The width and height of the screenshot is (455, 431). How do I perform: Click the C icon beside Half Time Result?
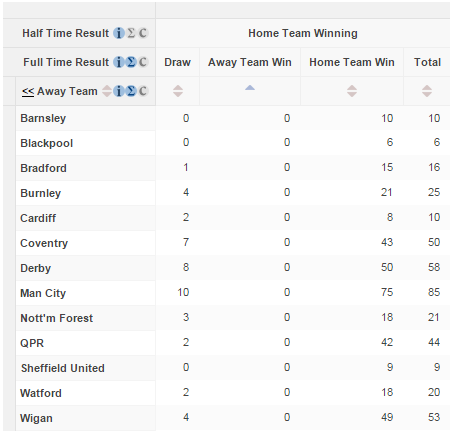point(143,33)
